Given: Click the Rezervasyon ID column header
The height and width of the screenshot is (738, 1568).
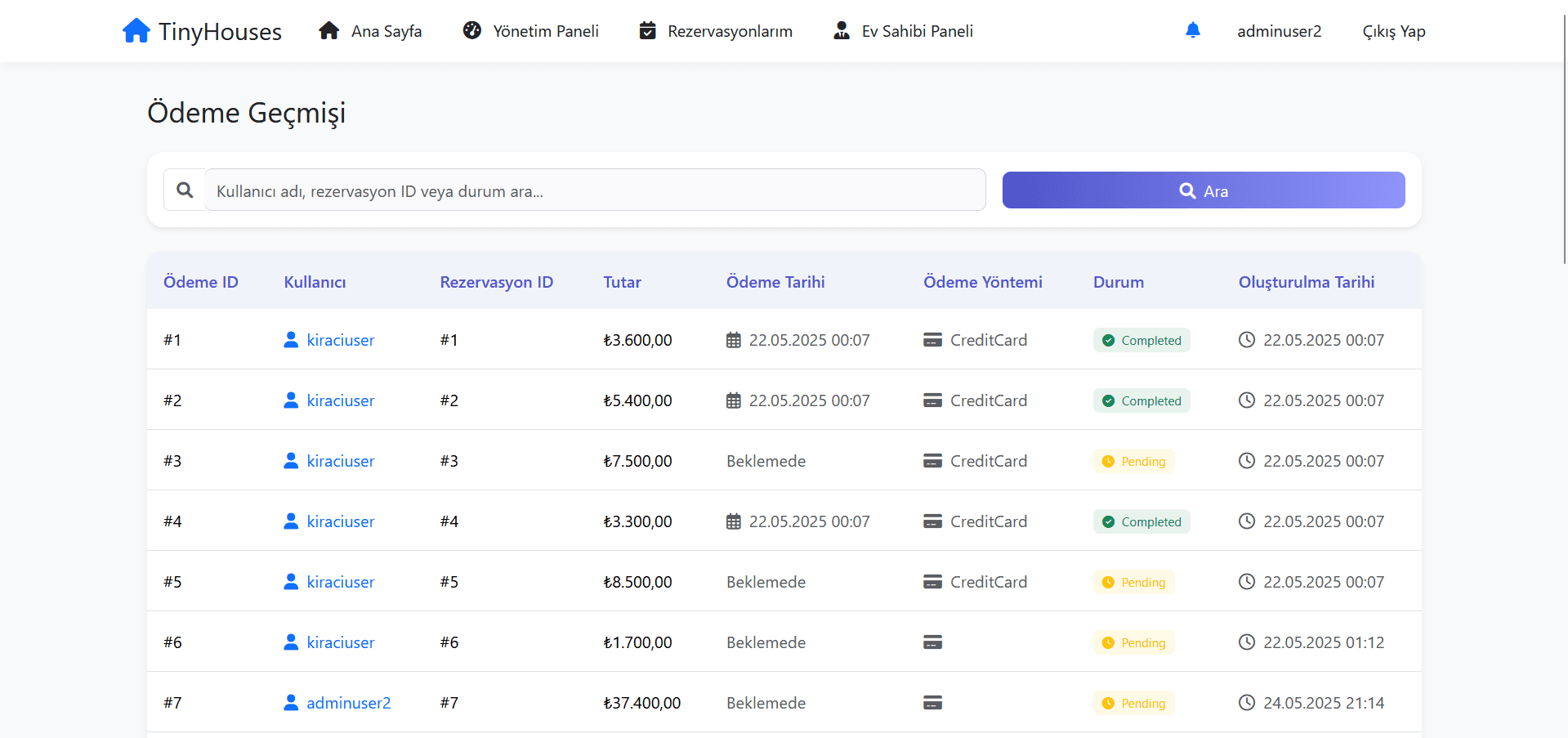Looking at the screenshot, I should point(497,282).
